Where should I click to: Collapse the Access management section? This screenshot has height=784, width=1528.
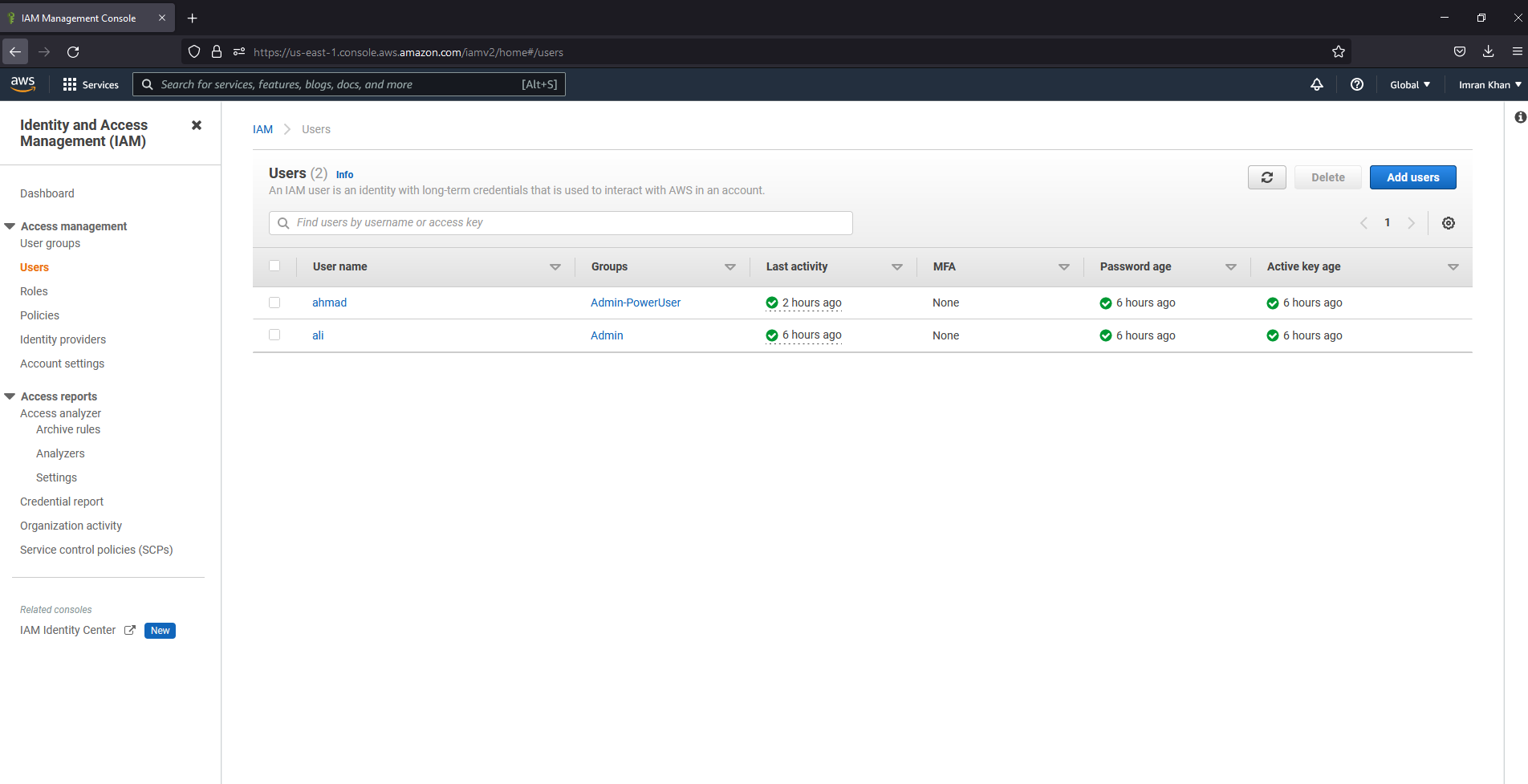[x=10, y=226]
